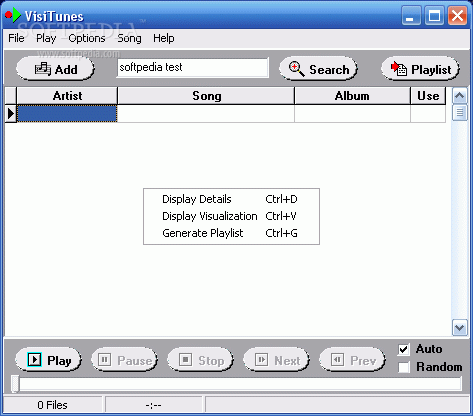473x416 pixels.
Task: Click the row selector arrow of first row
Action: (x=11, y=114)
